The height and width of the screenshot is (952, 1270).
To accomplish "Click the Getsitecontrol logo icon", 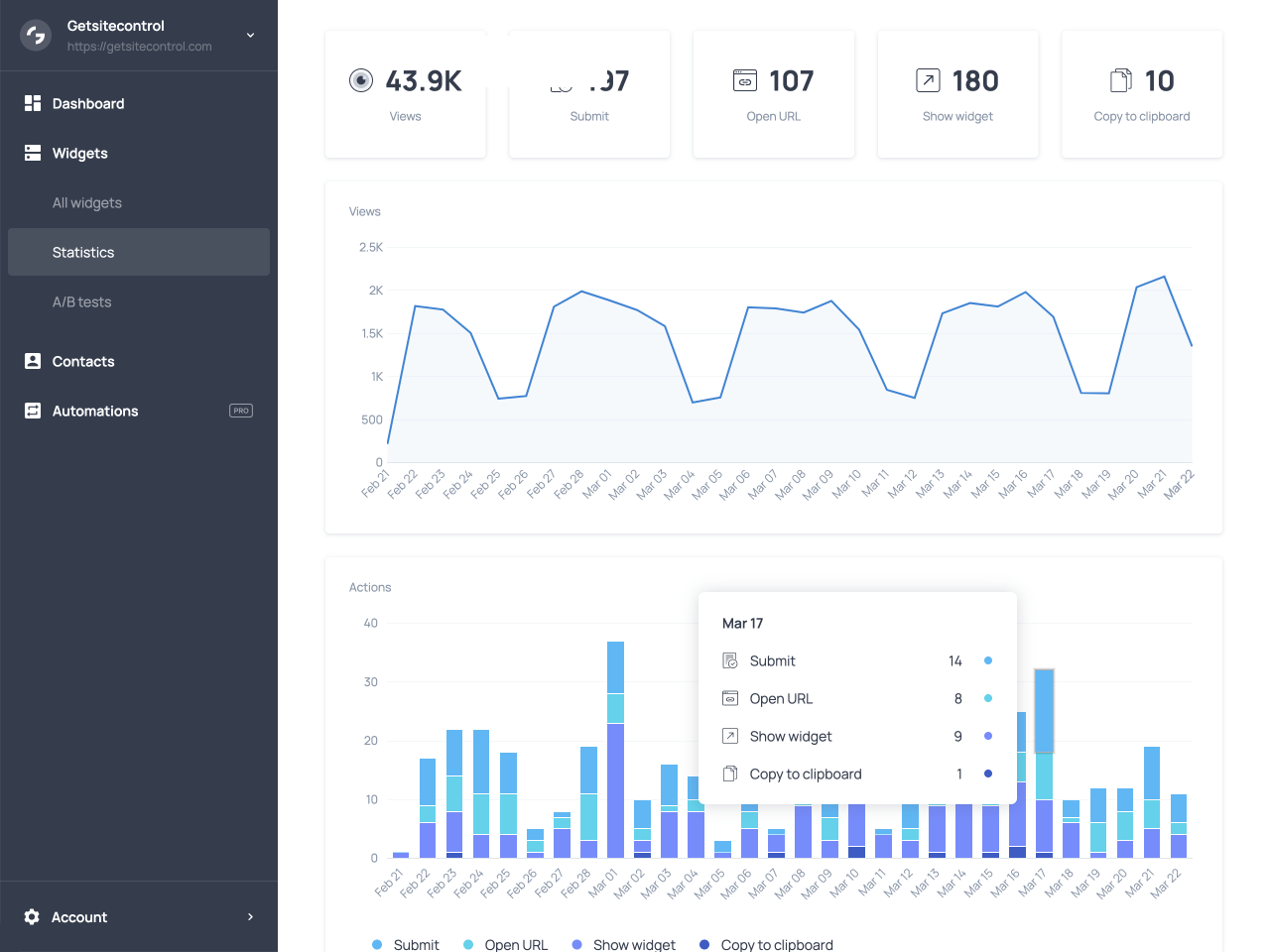I will pos(36,36).
